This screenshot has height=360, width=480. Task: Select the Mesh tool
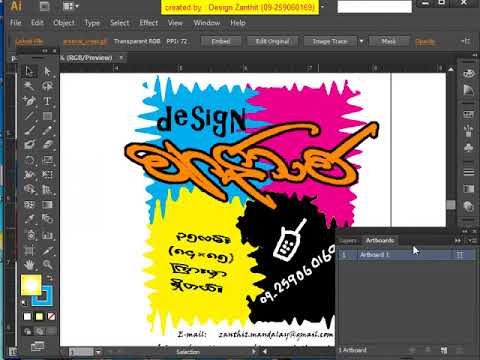click(x=29, y=204)
